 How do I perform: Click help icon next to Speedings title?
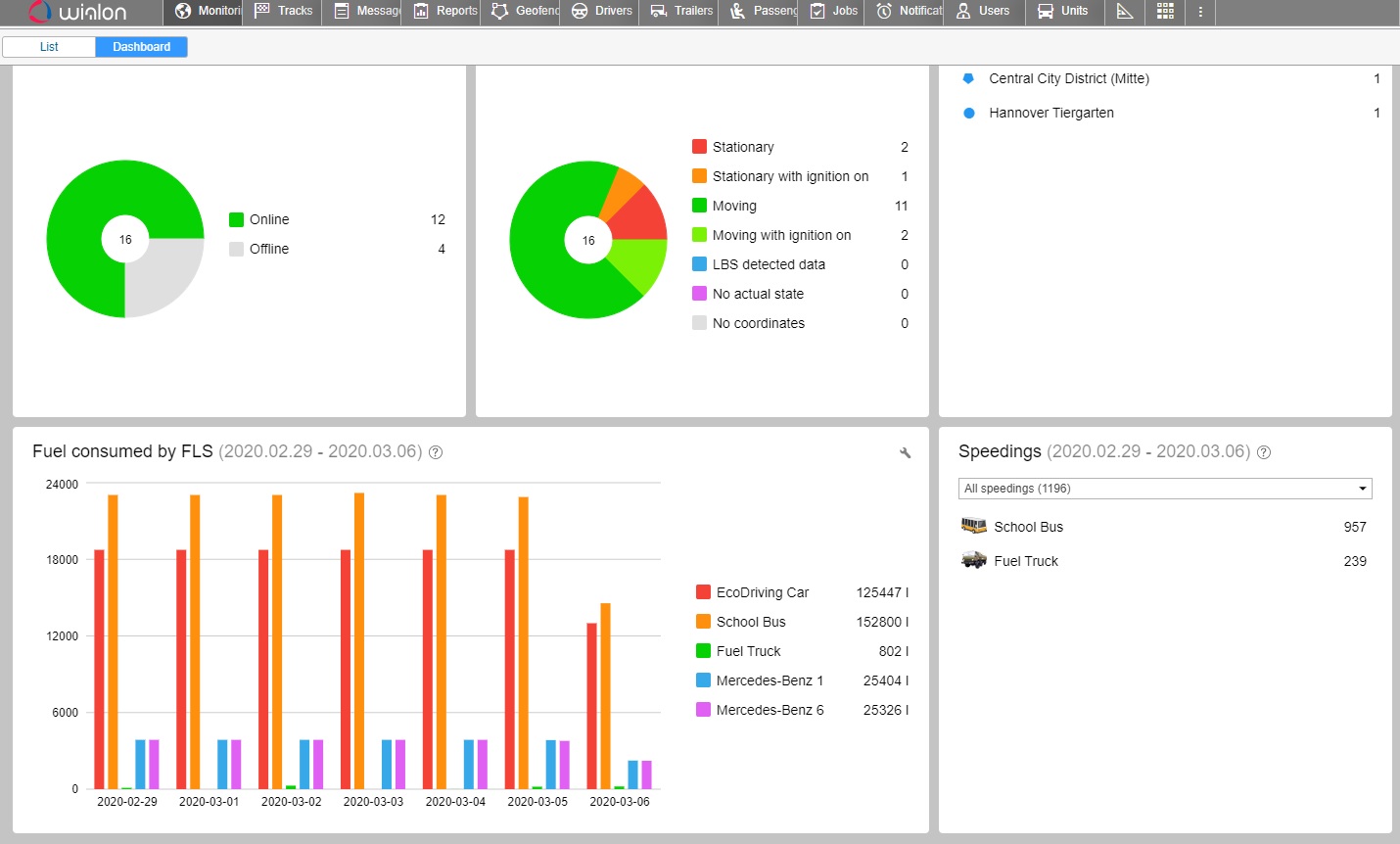(x=1264, y=452)
